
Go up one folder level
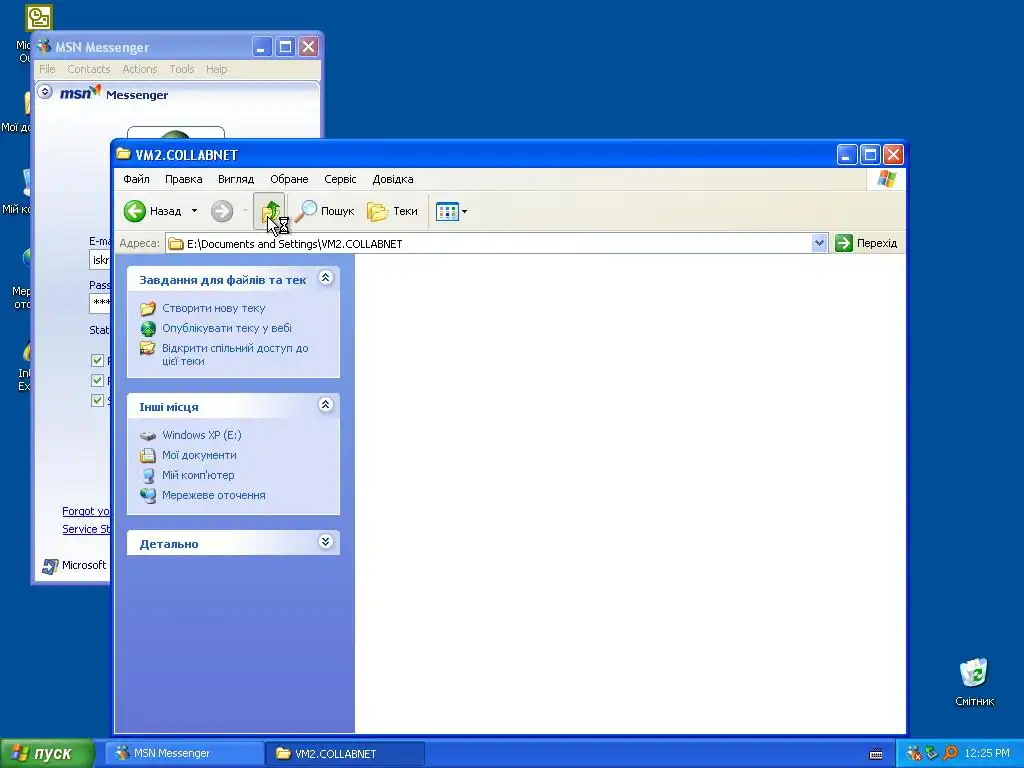point(270,211)
